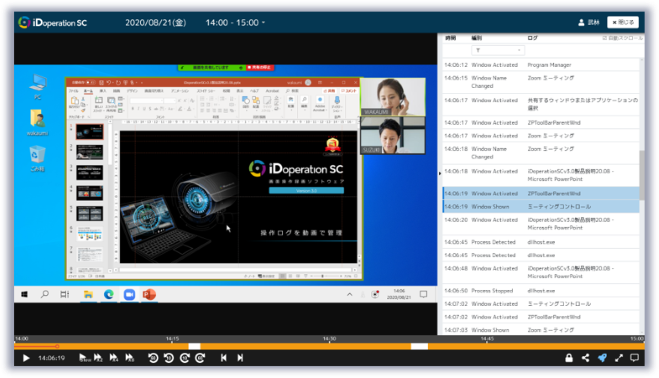Select highlighted 14:06:19 Window Activated ZPToolBarParentWnd row
This screenshot has width=659, height=378.
pos(541,193)
